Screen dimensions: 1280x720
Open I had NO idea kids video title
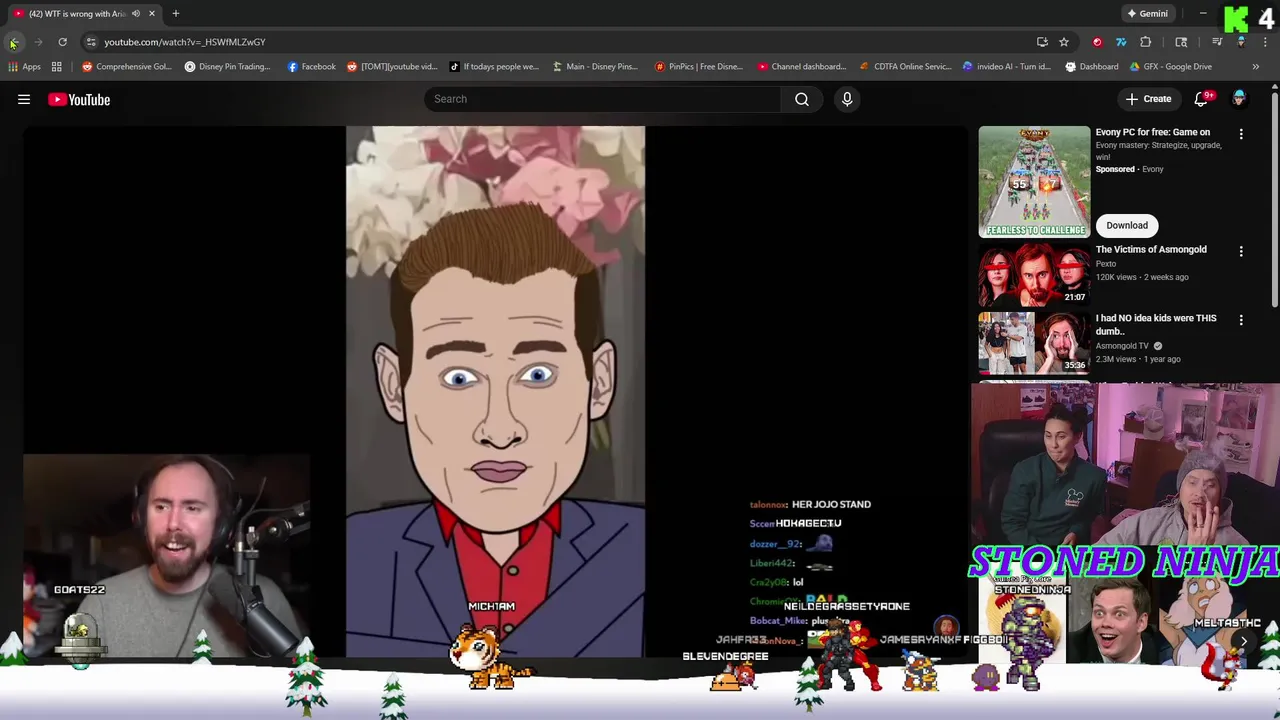pyautogui.click(x=1156, y=324)
